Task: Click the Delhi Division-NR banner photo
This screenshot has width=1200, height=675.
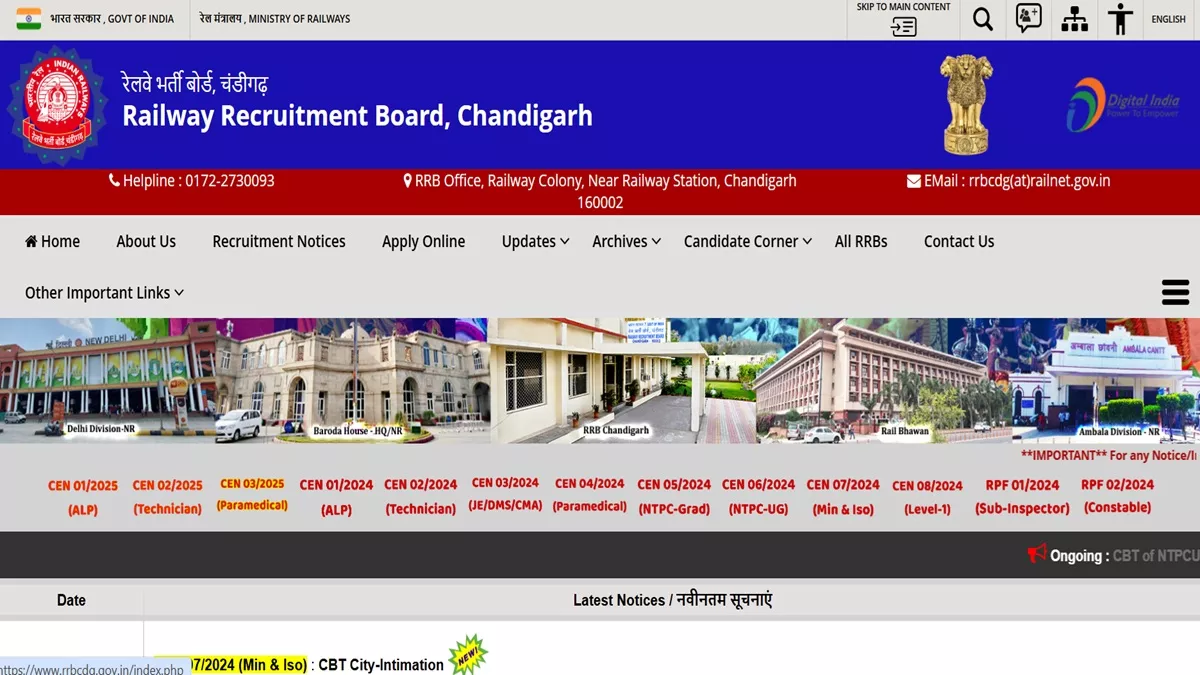Action: pos(108,381)
